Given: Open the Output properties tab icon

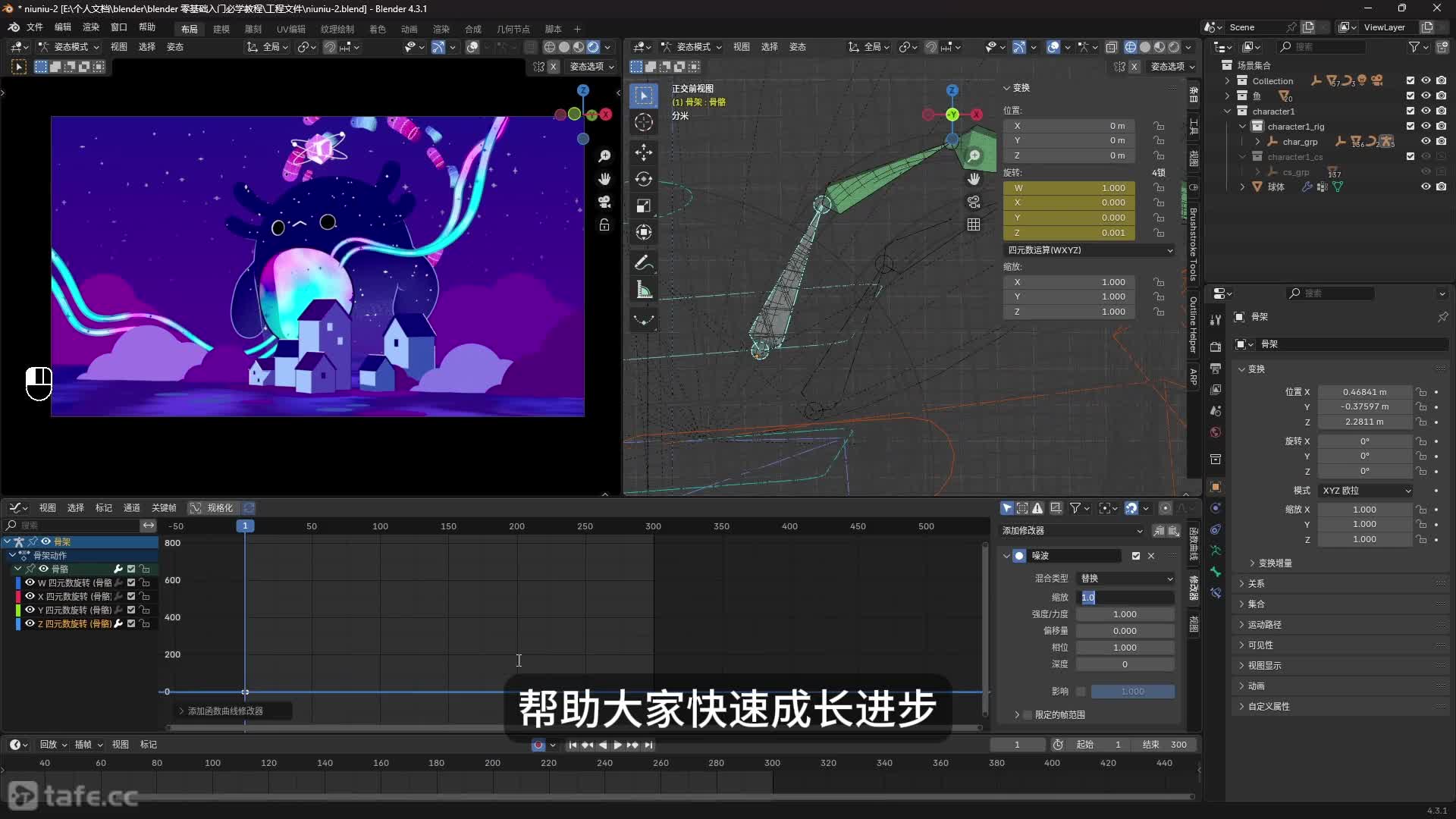Looking at the screenshot, I should [1216, 368].
